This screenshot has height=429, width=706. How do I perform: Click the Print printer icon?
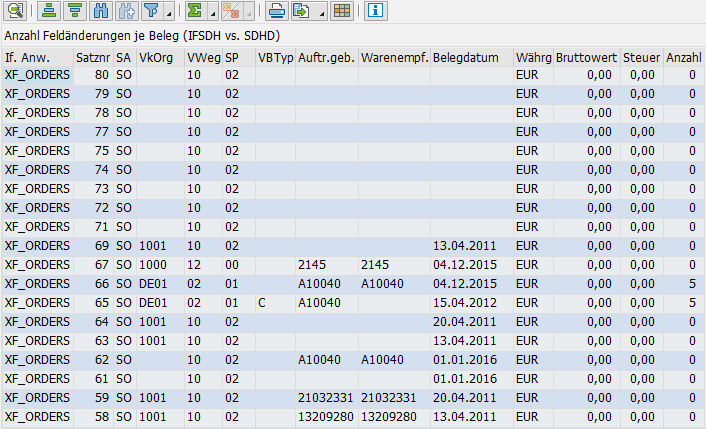276,12
